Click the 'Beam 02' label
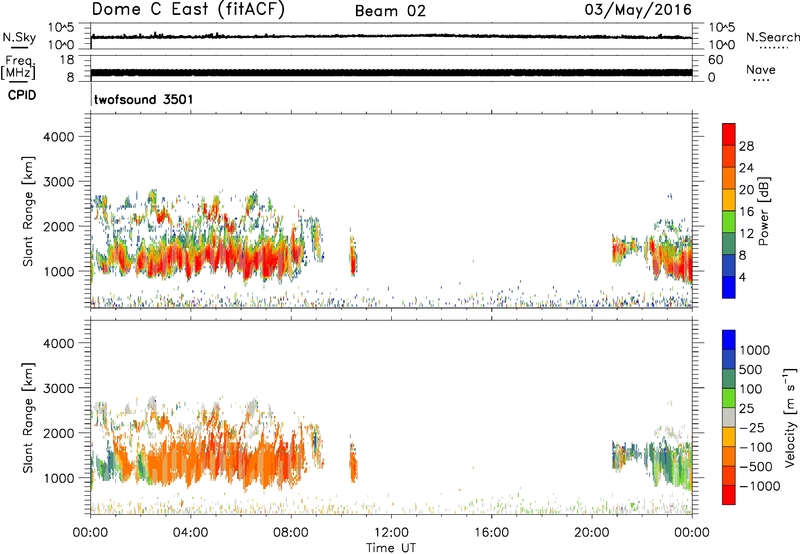 tap(390, 11)
